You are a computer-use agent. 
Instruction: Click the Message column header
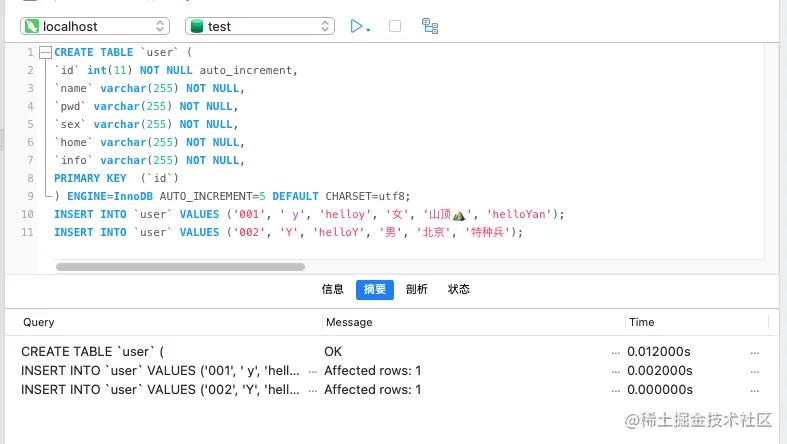coord(349,322)
